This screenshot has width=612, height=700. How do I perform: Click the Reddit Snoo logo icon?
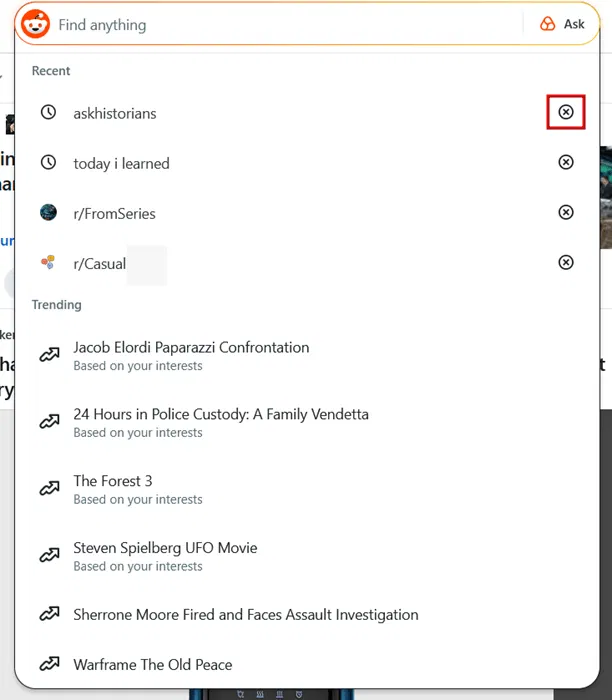point(36,24)
